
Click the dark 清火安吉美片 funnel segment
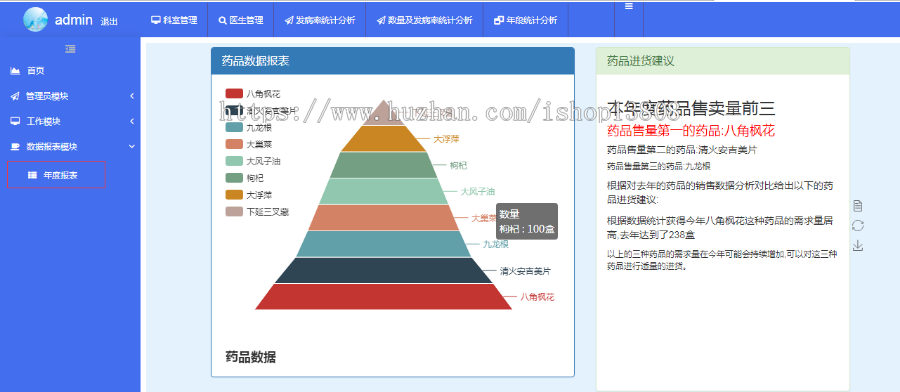[383, 270]
